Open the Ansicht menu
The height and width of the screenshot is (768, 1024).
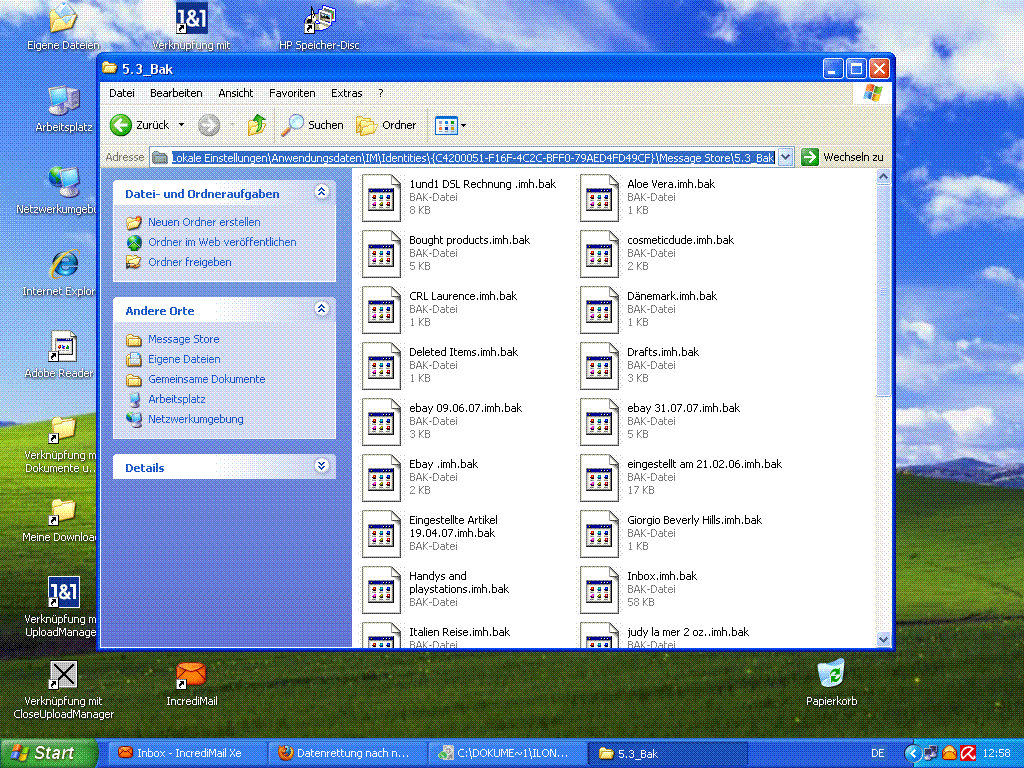click(x=236, y=93)
